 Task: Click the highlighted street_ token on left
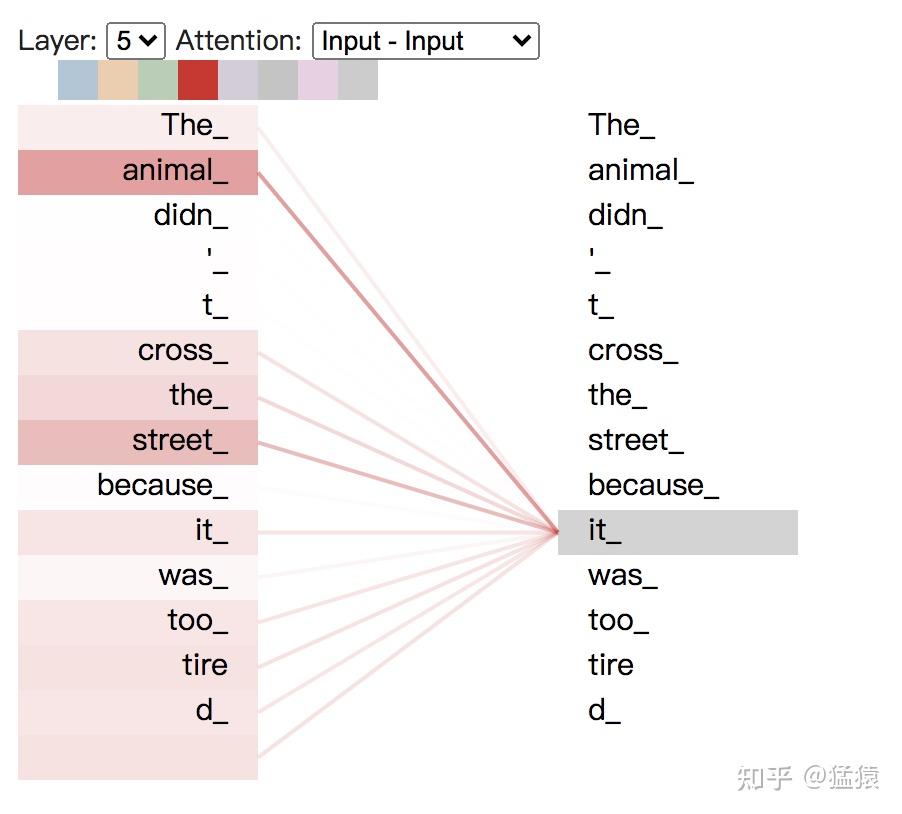pyautogui.click(x=138, y=442)
